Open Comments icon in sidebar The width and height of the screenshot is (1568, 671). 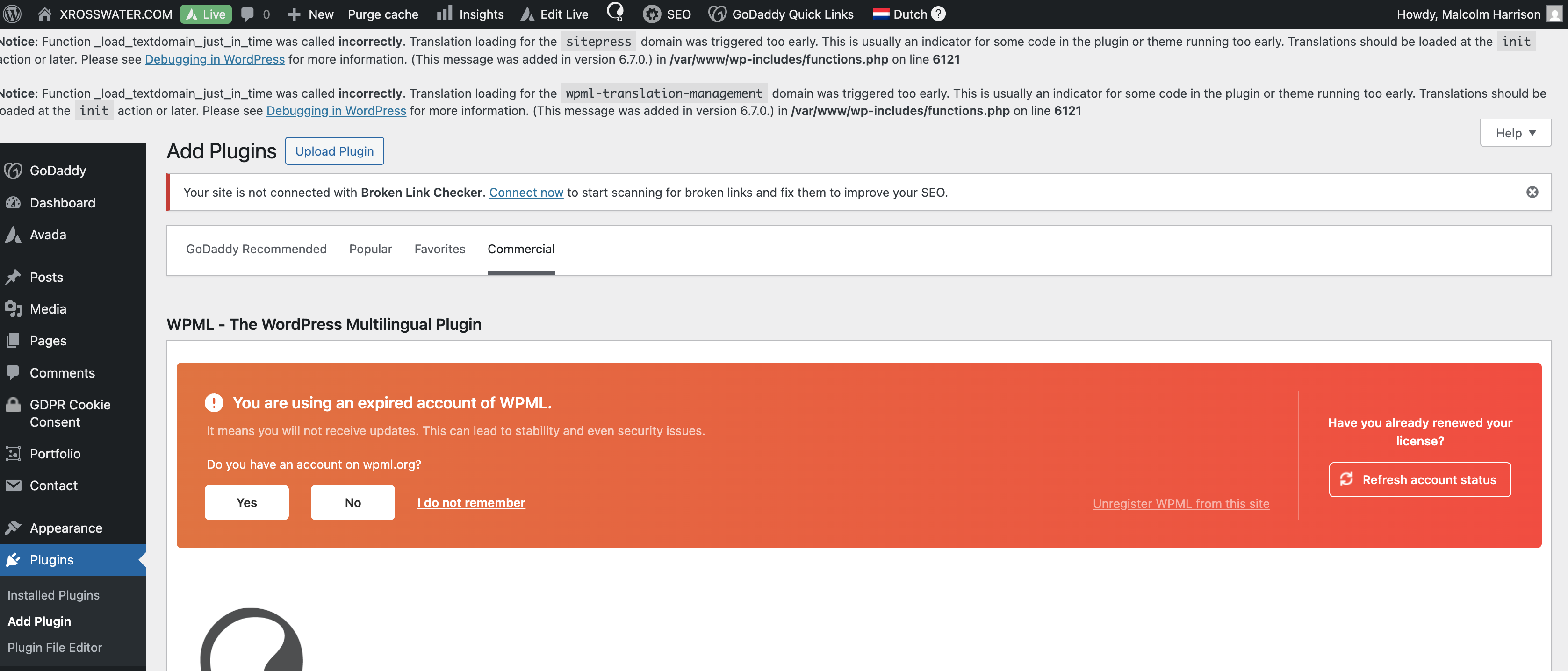point(13,372)
